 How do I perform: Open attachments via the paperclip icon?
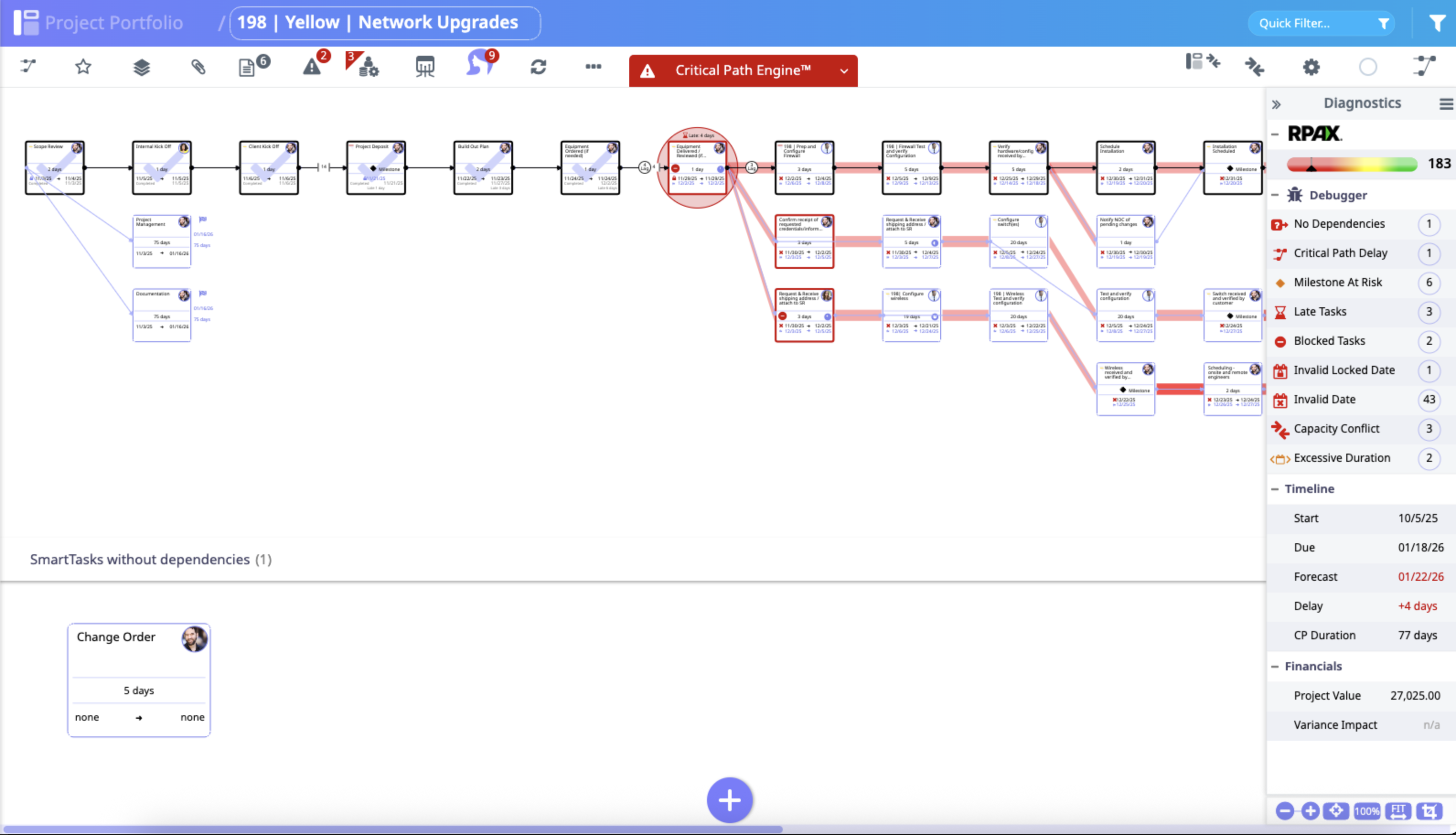click(x=197, y=66)
